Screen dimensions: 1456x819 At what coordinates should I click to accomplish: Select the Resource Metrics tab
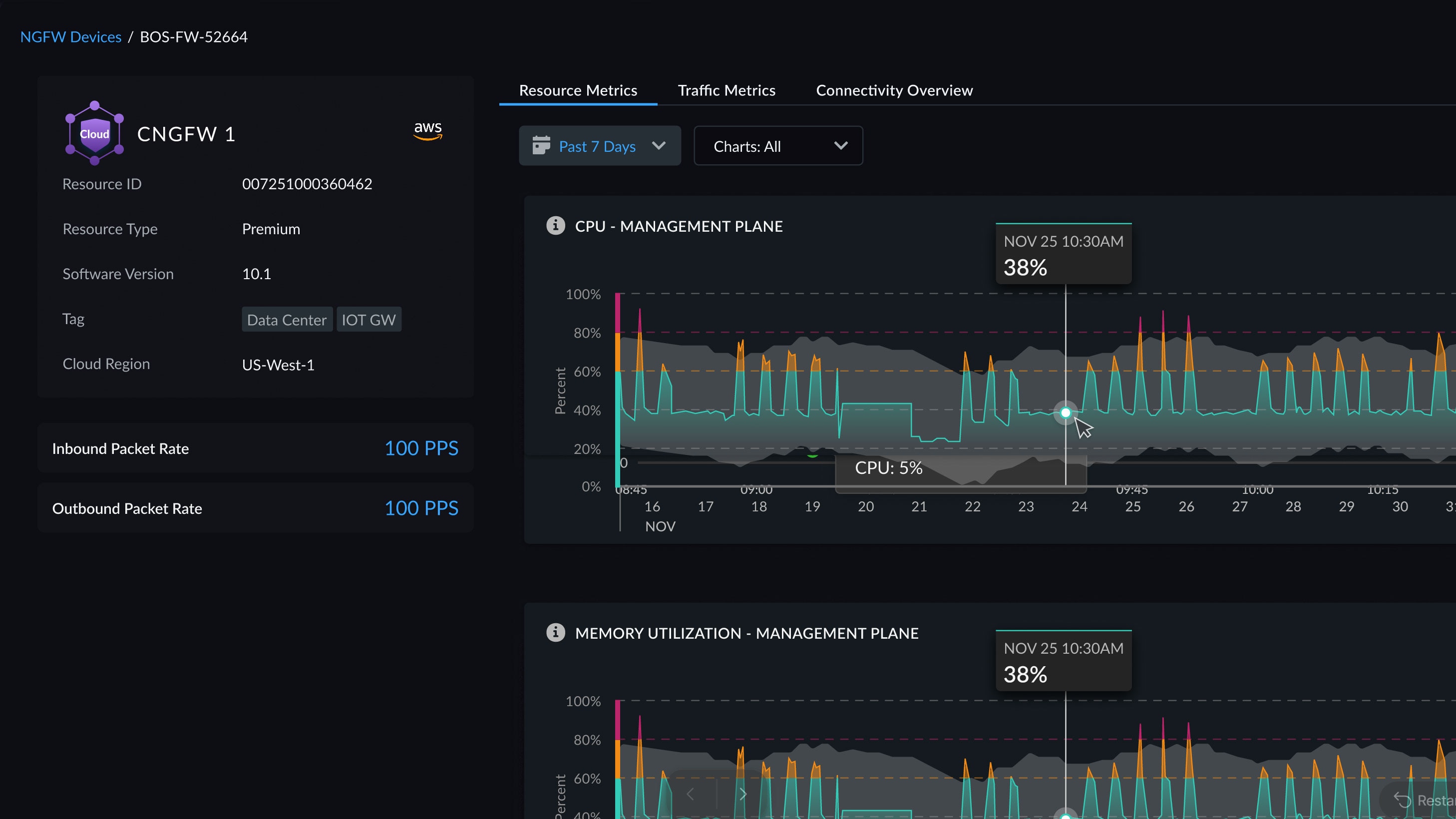[578, 90]
